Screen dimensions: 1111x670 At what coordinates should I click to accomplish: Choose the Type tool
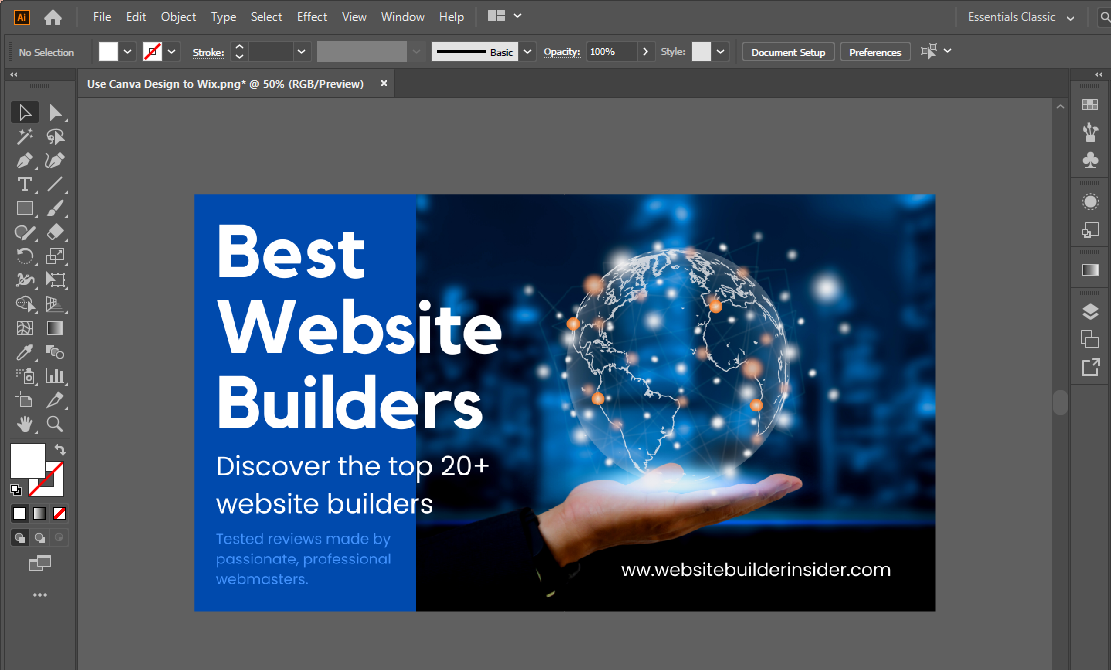[x=25, y=184]
